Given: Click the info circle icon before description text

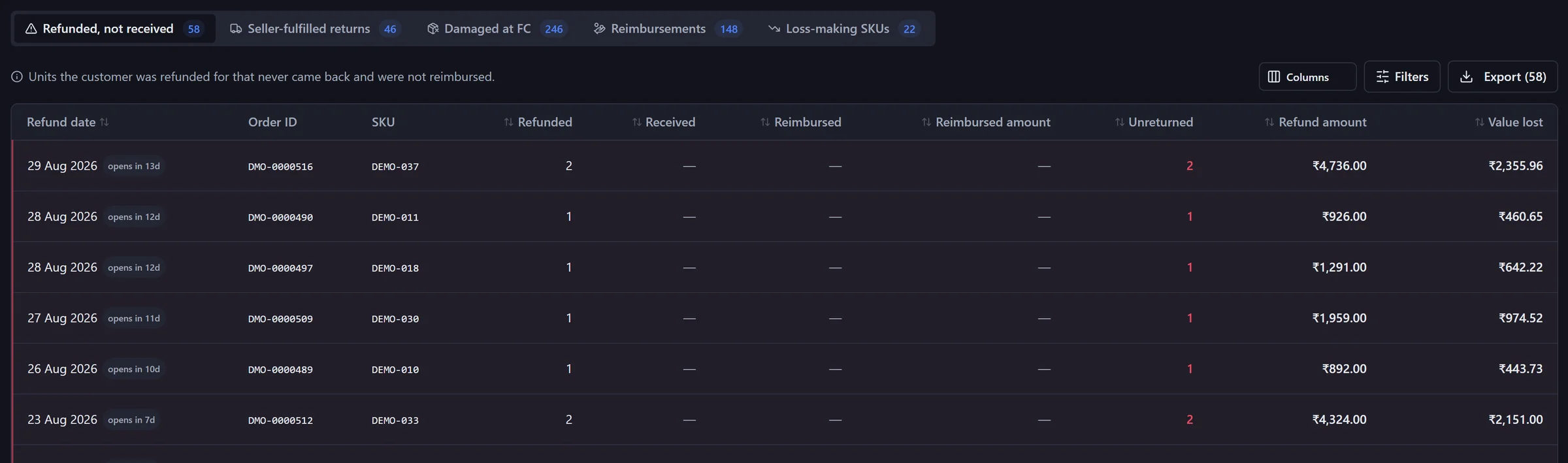Looking at the screenshot, I should (17, 77).
